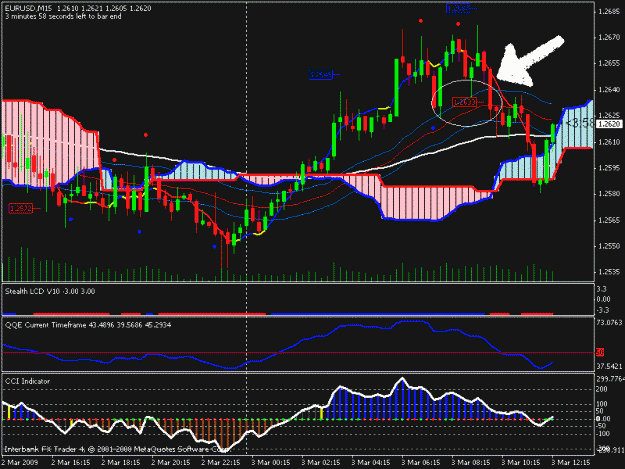Click the "3 Mar 02:15" time label

(320, 463)
